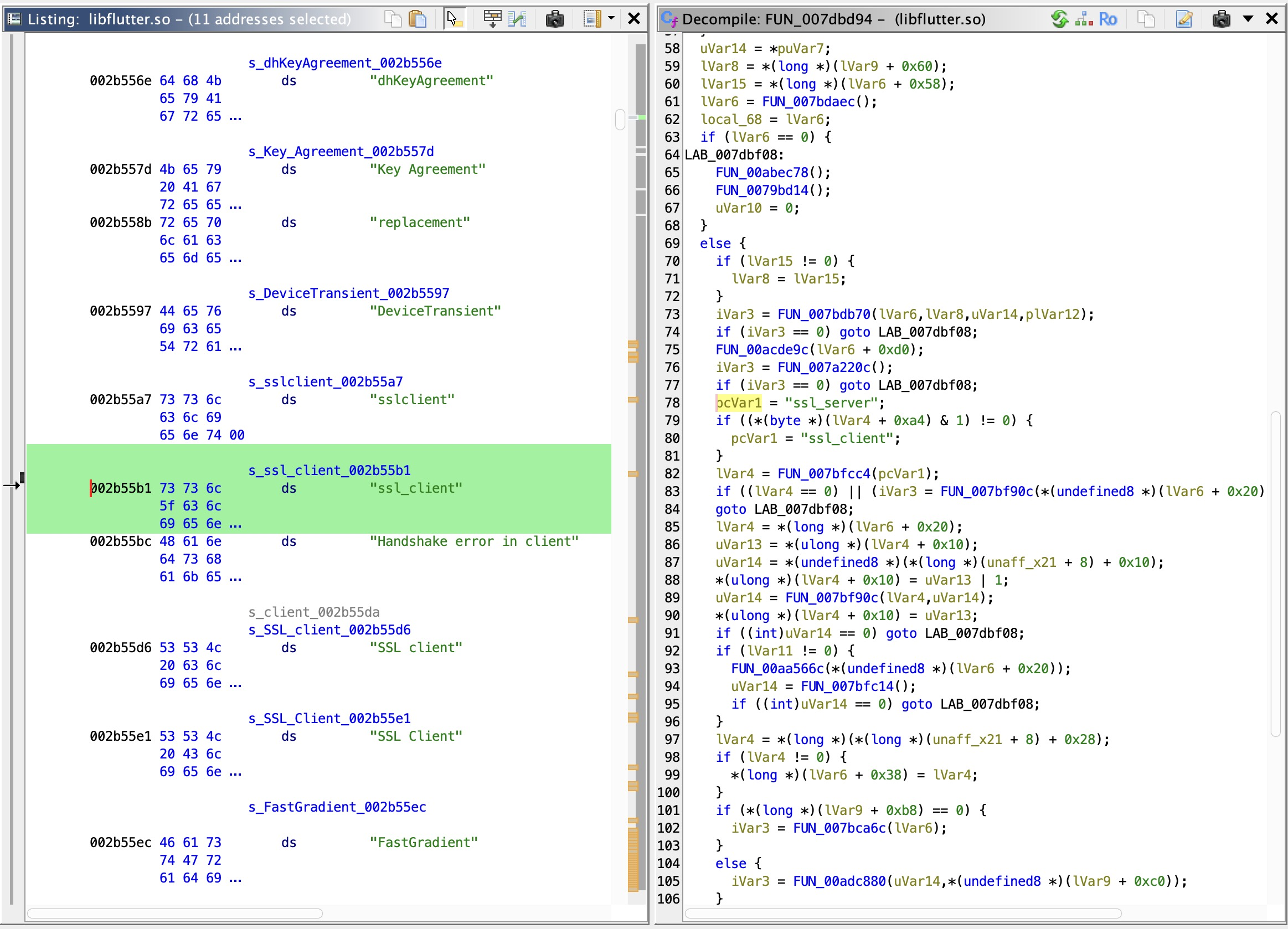Click the string "Handshake error in client"
The height and width of the screenshot is (929, 1288).
coord(473,541)
